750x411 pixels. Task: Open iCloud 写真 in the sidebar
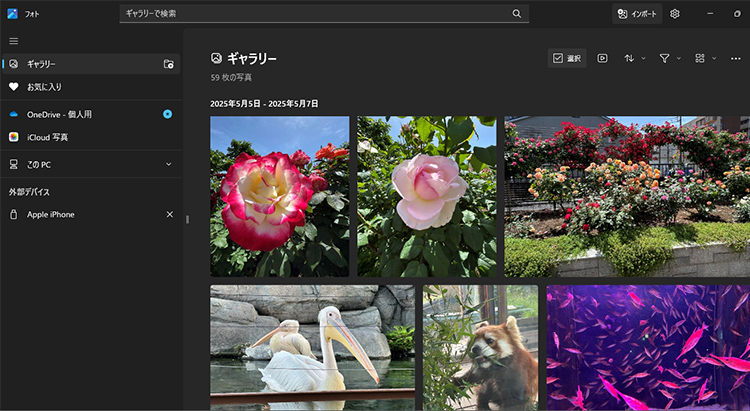coord(47,137)
